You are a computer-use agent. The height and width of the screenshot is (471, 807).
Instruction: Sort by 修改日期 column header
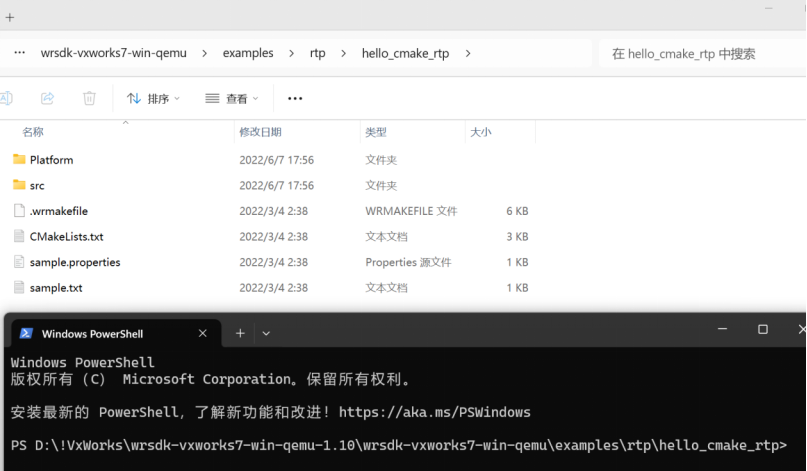[260, 132]
